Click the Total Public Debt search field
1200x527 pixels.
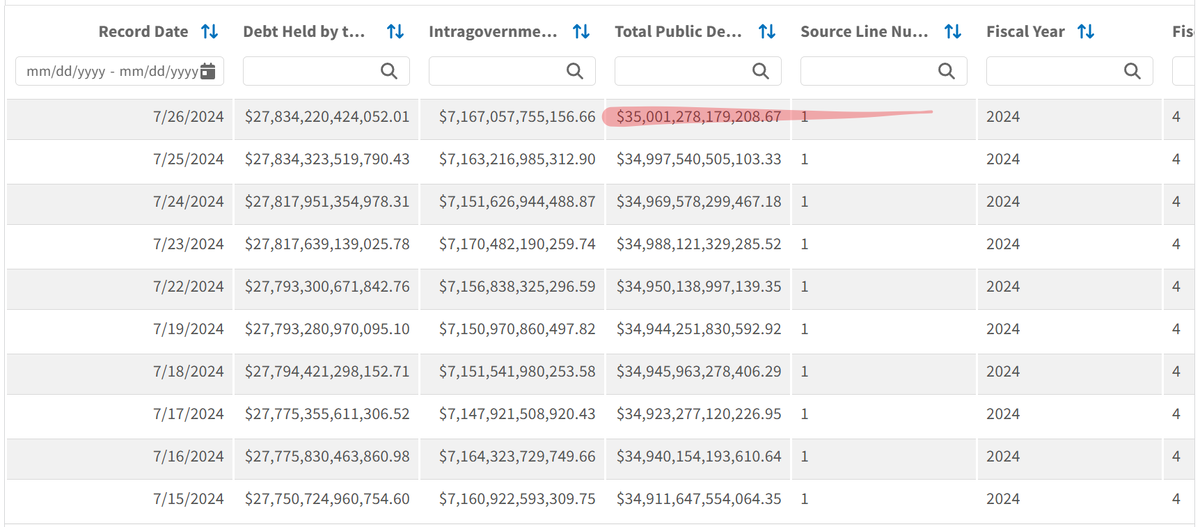[698, 71]
